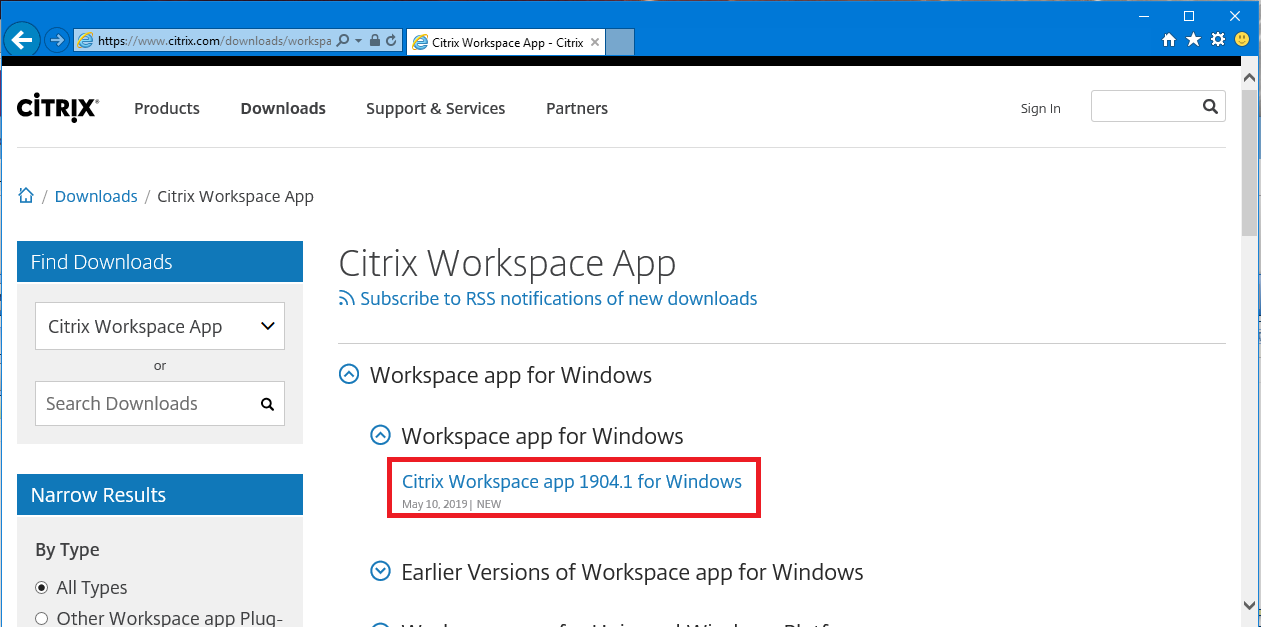The width and height of the screenshot is (1261, 627).
Task: Open the Products menu
Action: pos(167,108)
